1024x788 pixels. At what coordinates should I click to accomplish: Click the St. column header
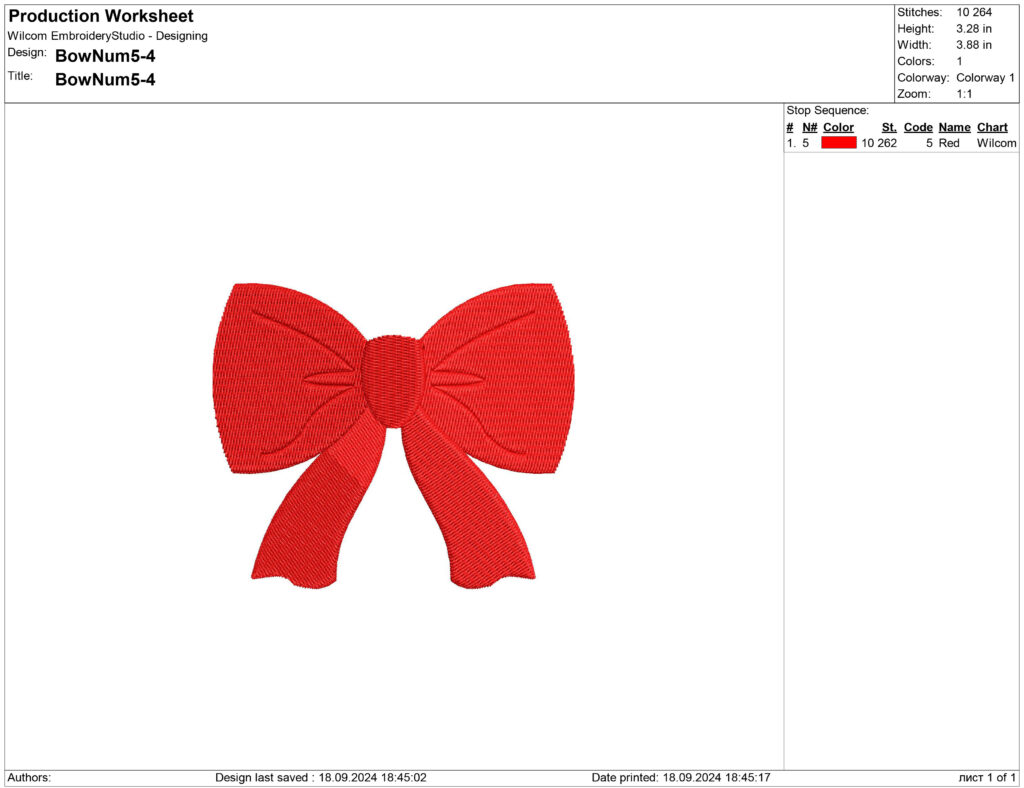888,127
